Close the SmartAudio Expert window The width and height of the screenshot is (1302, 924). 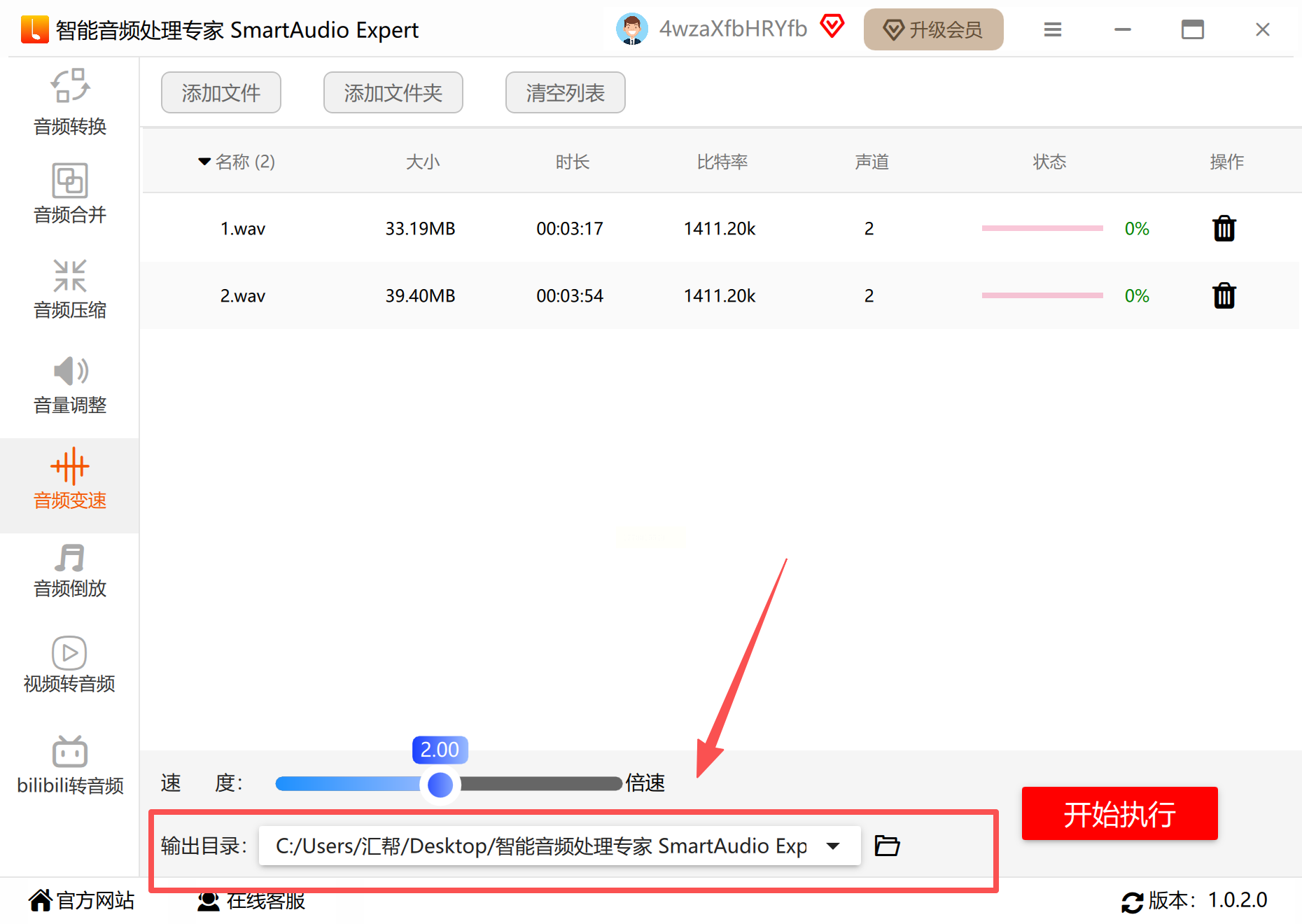point(1263,29)
